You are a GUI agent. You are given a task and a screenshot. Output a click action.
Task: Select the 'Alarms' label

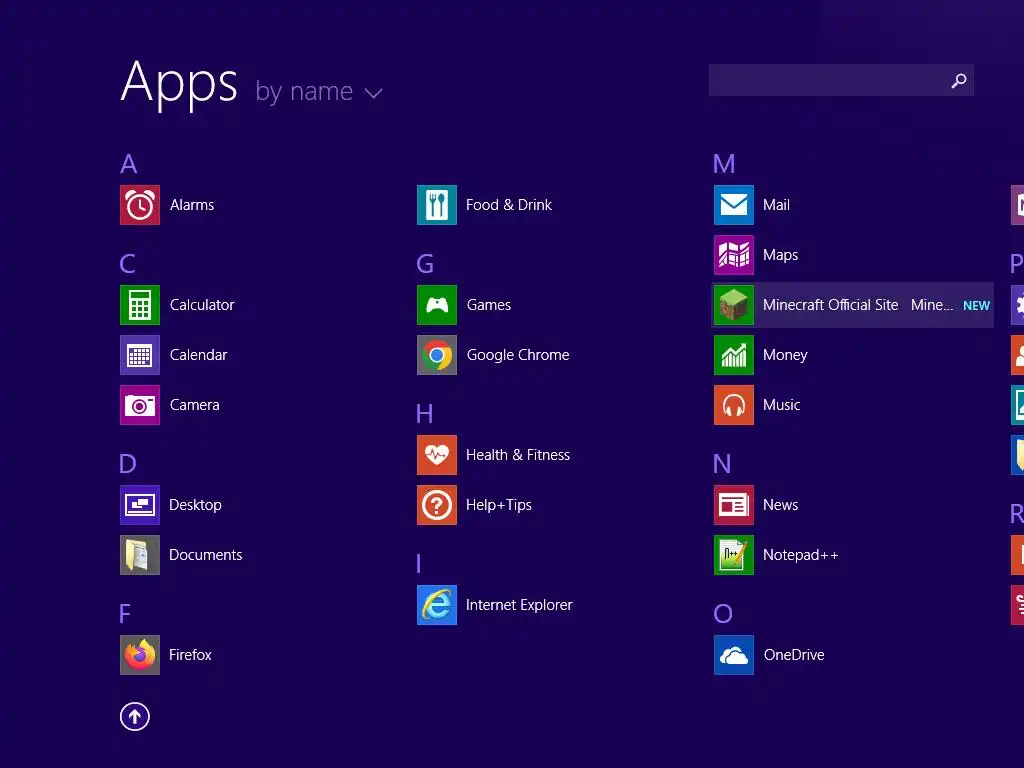192,205
